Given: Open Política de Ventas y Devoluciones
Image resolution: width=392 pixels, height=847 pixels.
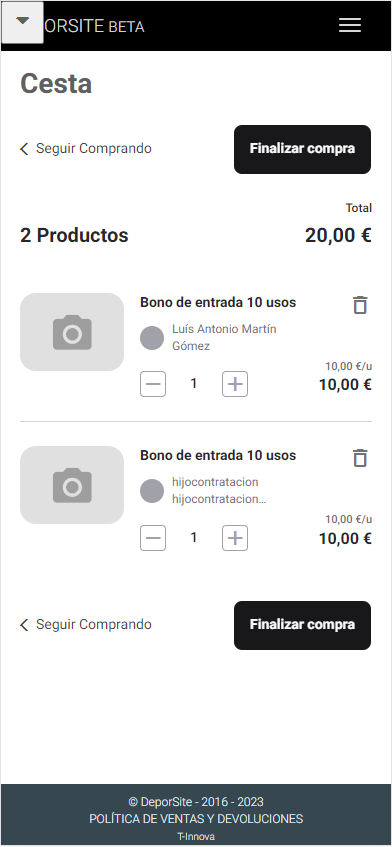Looking at the screenshot, I should click(196, 819).
